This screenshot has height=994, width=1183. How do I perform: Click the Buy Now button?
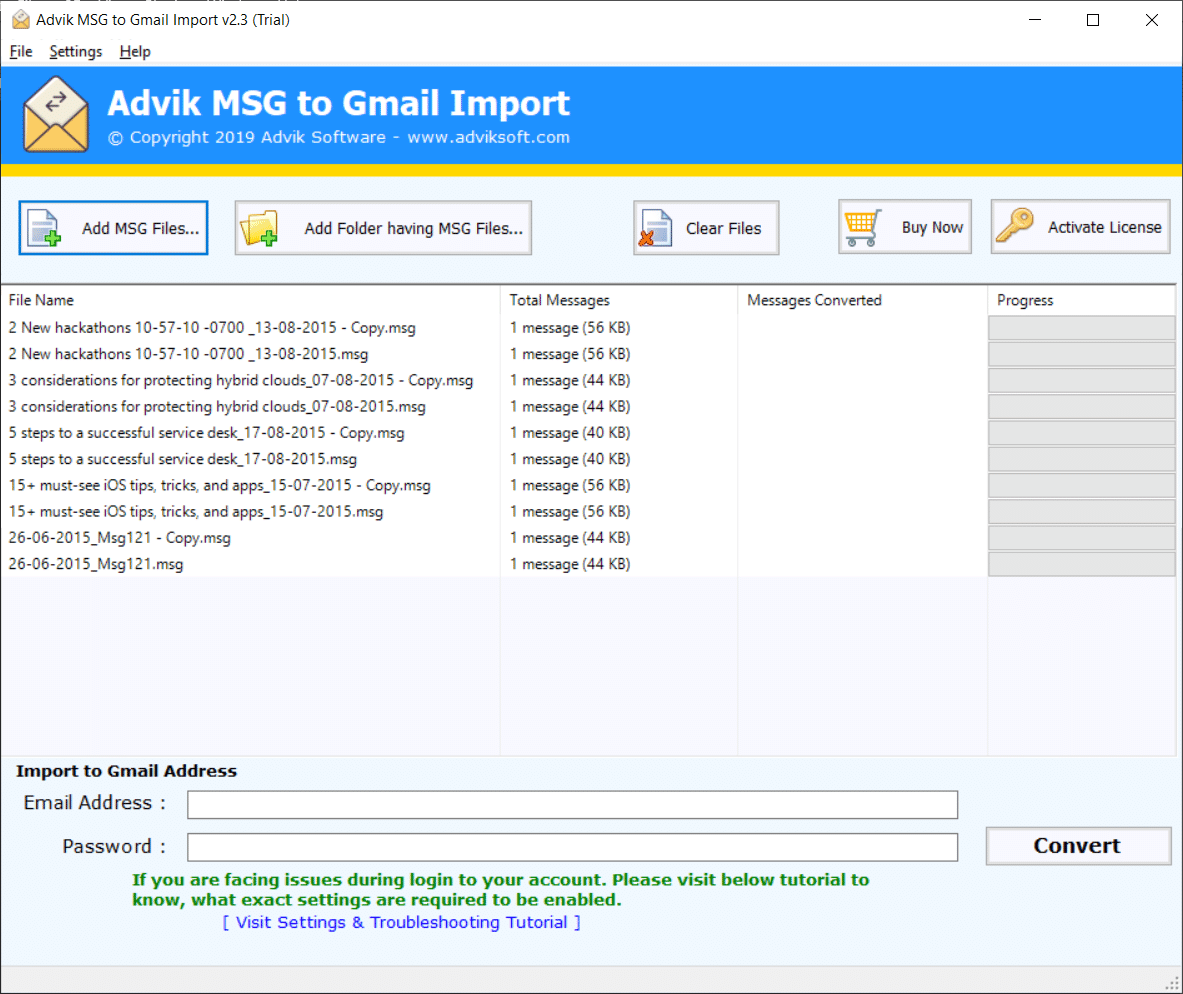click(905, 226)
